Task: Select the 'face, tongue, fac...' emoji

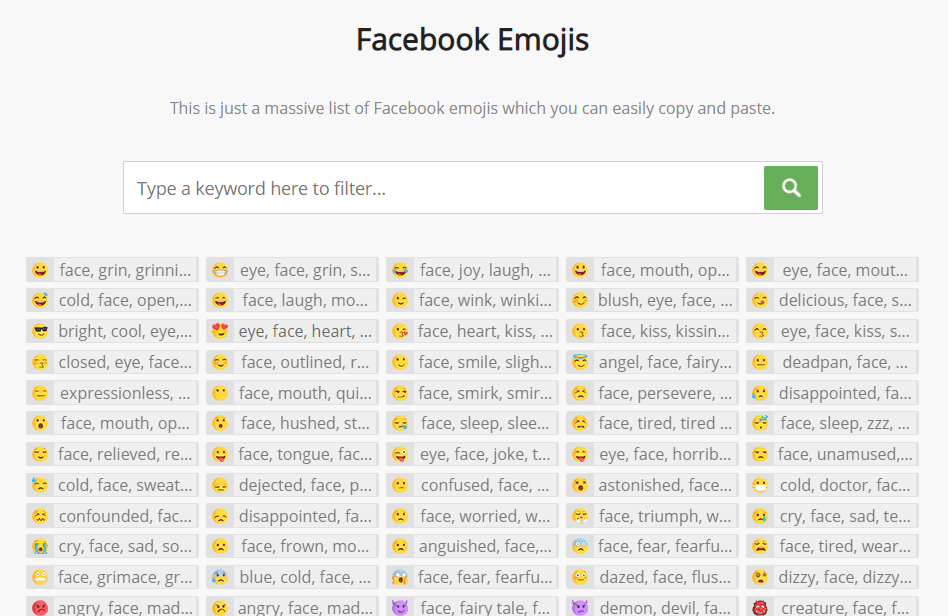Action: [x=293, y=454]
